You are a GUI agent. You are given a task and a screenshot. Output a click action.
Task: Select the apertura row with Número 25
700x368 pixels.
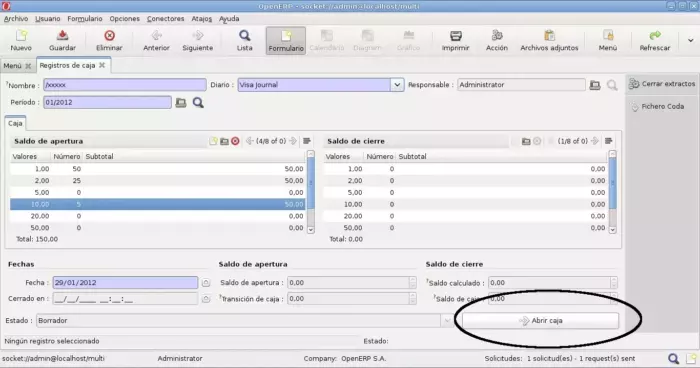[158, 180]
